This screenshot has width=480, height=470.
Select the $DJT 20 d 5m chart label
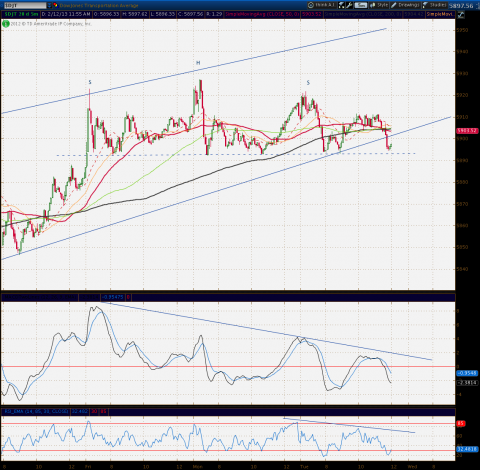tap(21, 14)
